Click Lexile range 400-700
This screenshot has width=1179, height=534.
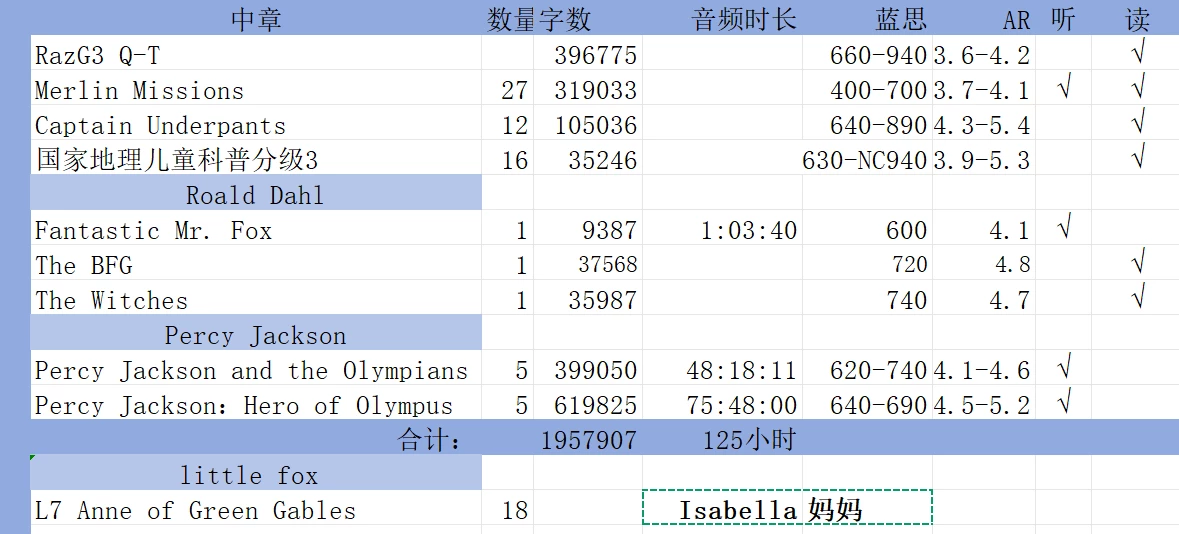click(x=868, y=89)
